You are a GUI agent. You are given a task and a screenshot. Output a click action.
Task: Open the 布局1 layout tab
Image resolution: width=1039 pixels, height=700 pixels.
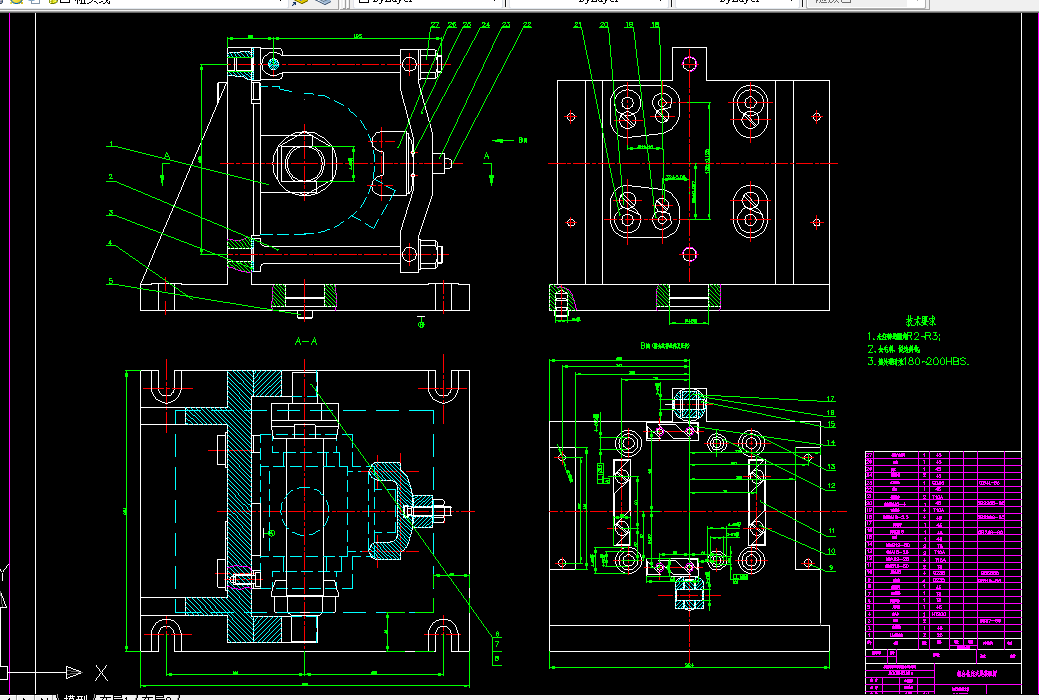point(113,697)
